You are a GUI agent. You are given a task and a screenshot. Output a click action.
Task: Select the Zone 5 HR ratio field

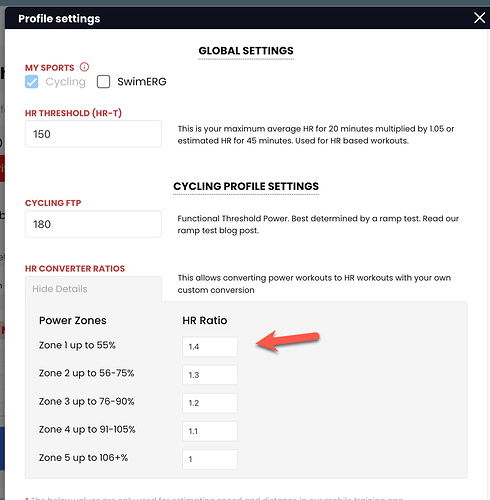[x=210, y=459]
